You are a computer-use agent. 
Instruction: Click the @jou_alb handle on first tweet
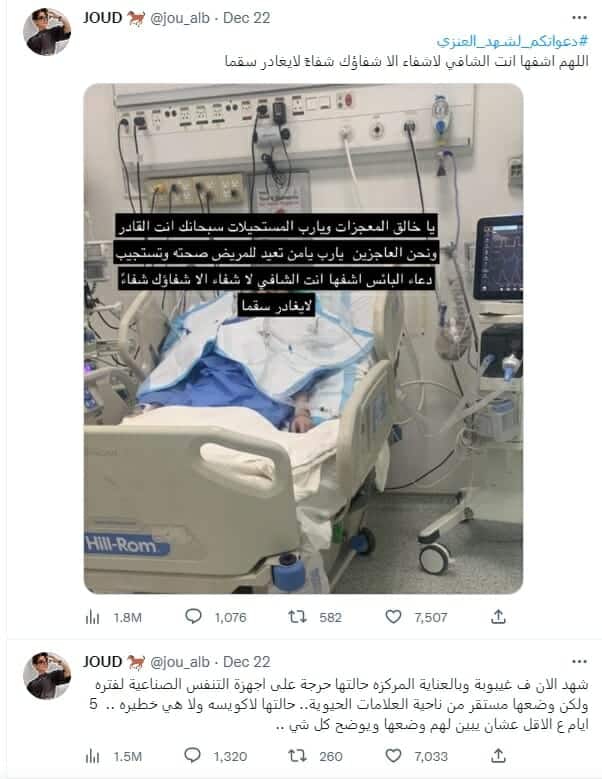coord(180,18)
